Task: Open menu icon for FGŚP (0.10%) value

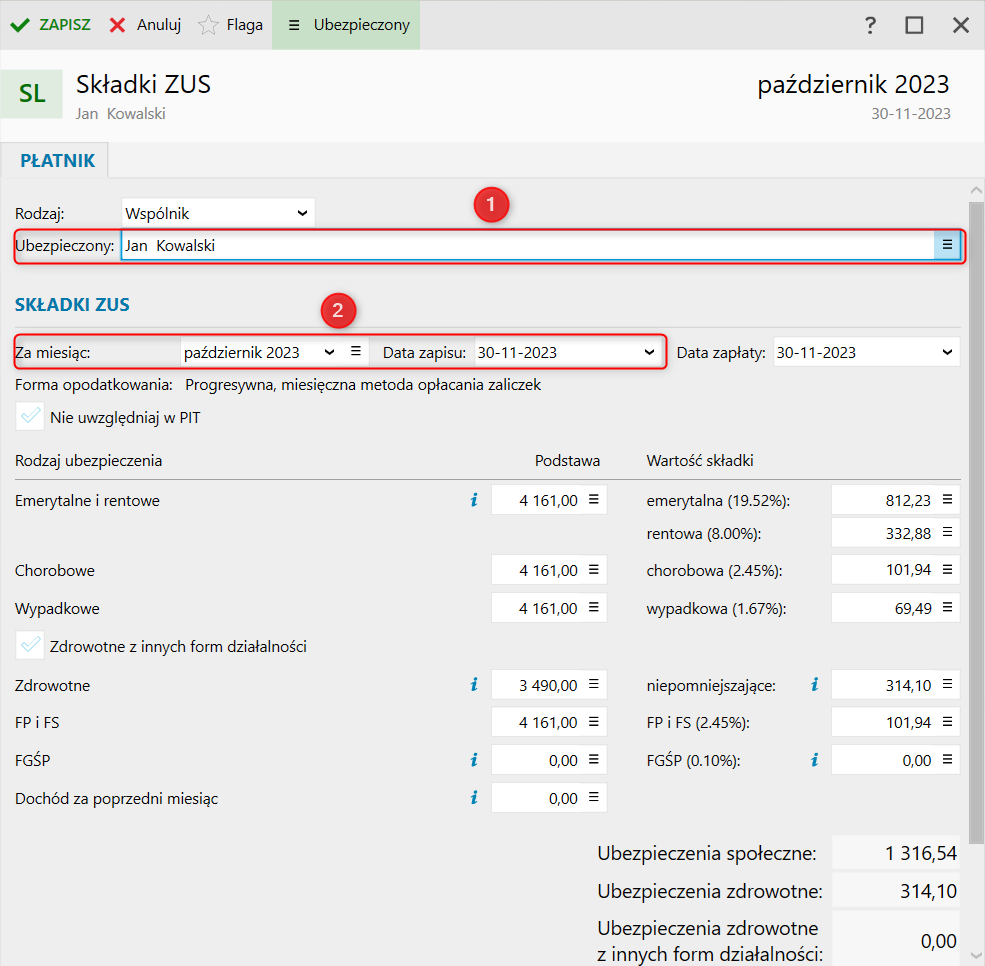Action: coord(947,759)
